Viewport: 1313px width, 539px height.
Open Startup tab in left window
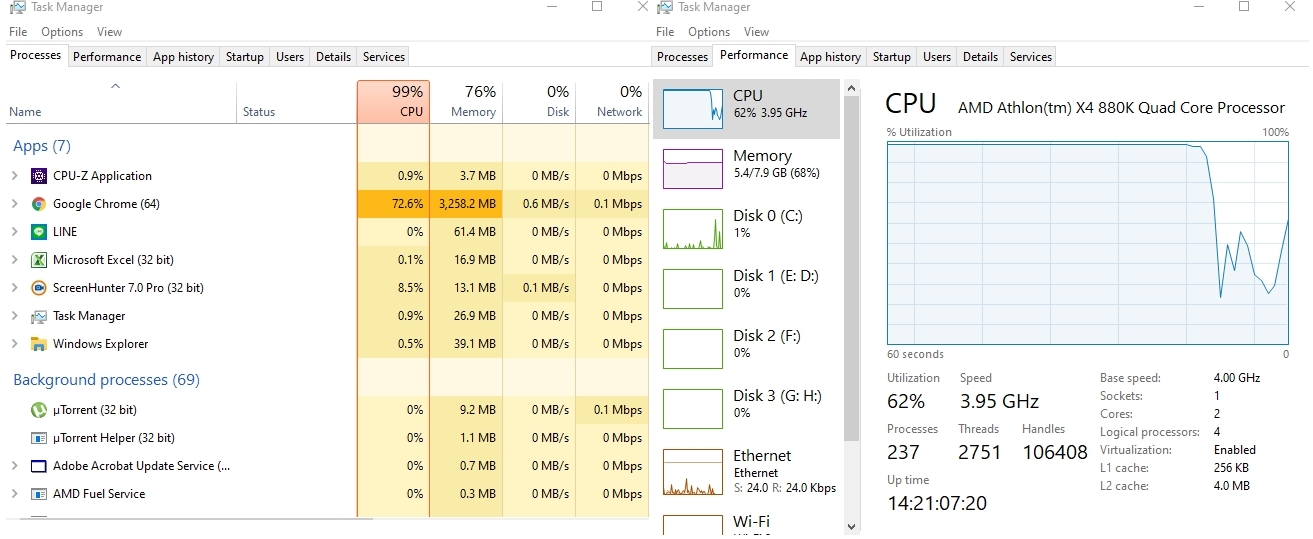pyautogui.click(x=245, y=57)
